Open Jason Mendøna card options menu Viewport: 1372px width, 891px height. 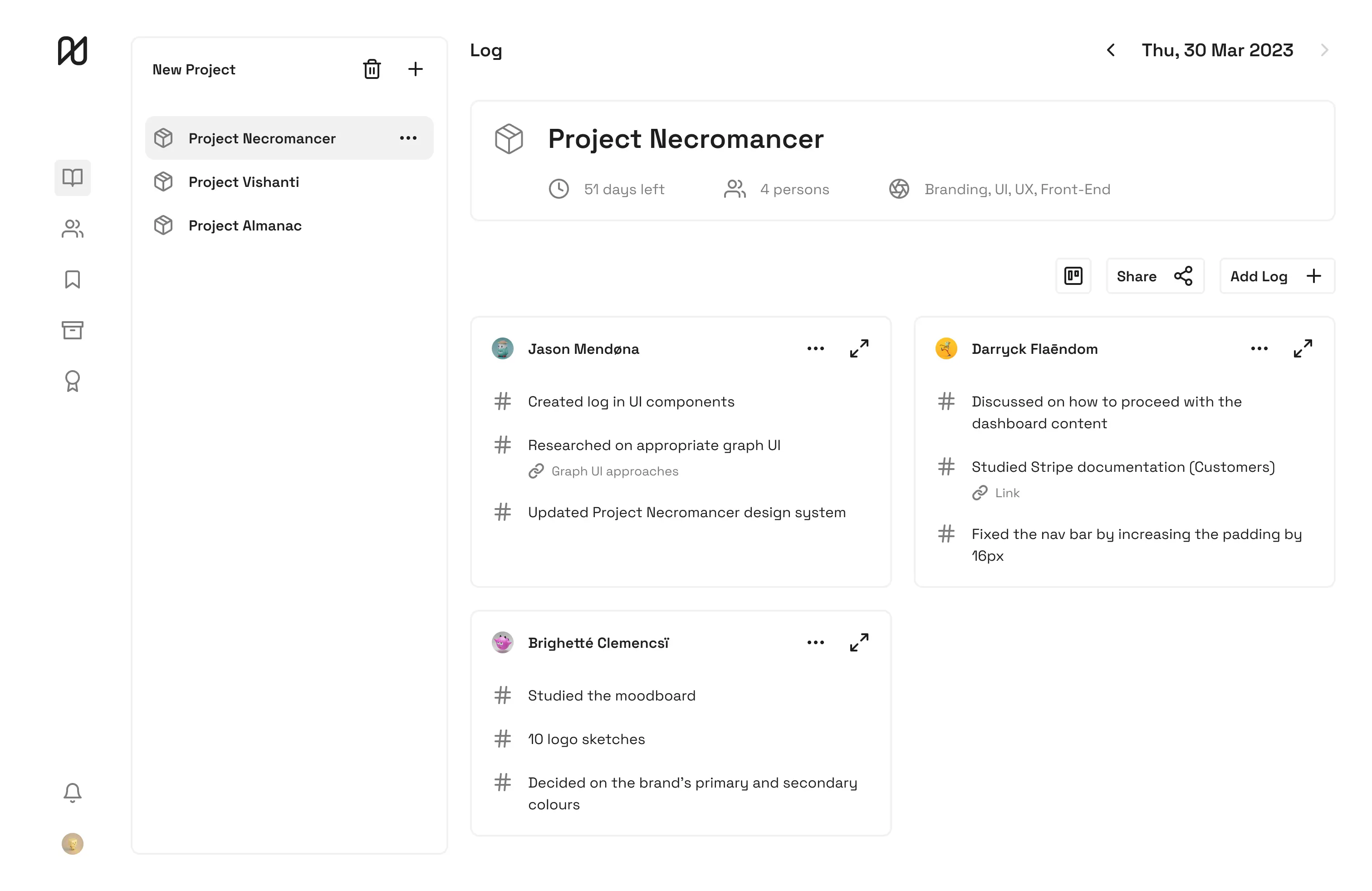[815, 349]
